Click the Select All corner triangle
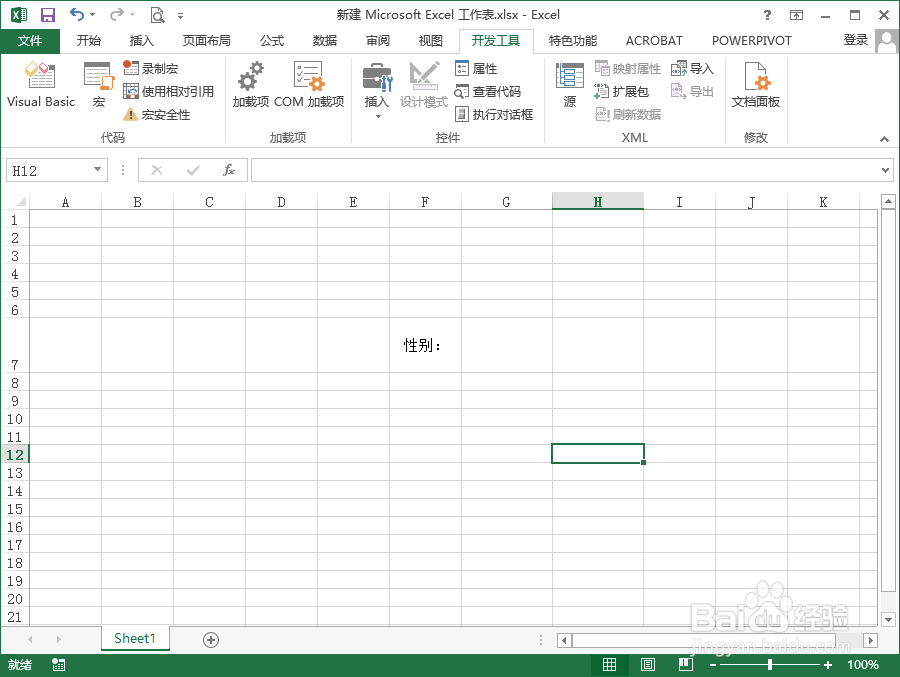The width and height of the screenshot is (900, 677). pyautogui.click(x=21, y=201)
